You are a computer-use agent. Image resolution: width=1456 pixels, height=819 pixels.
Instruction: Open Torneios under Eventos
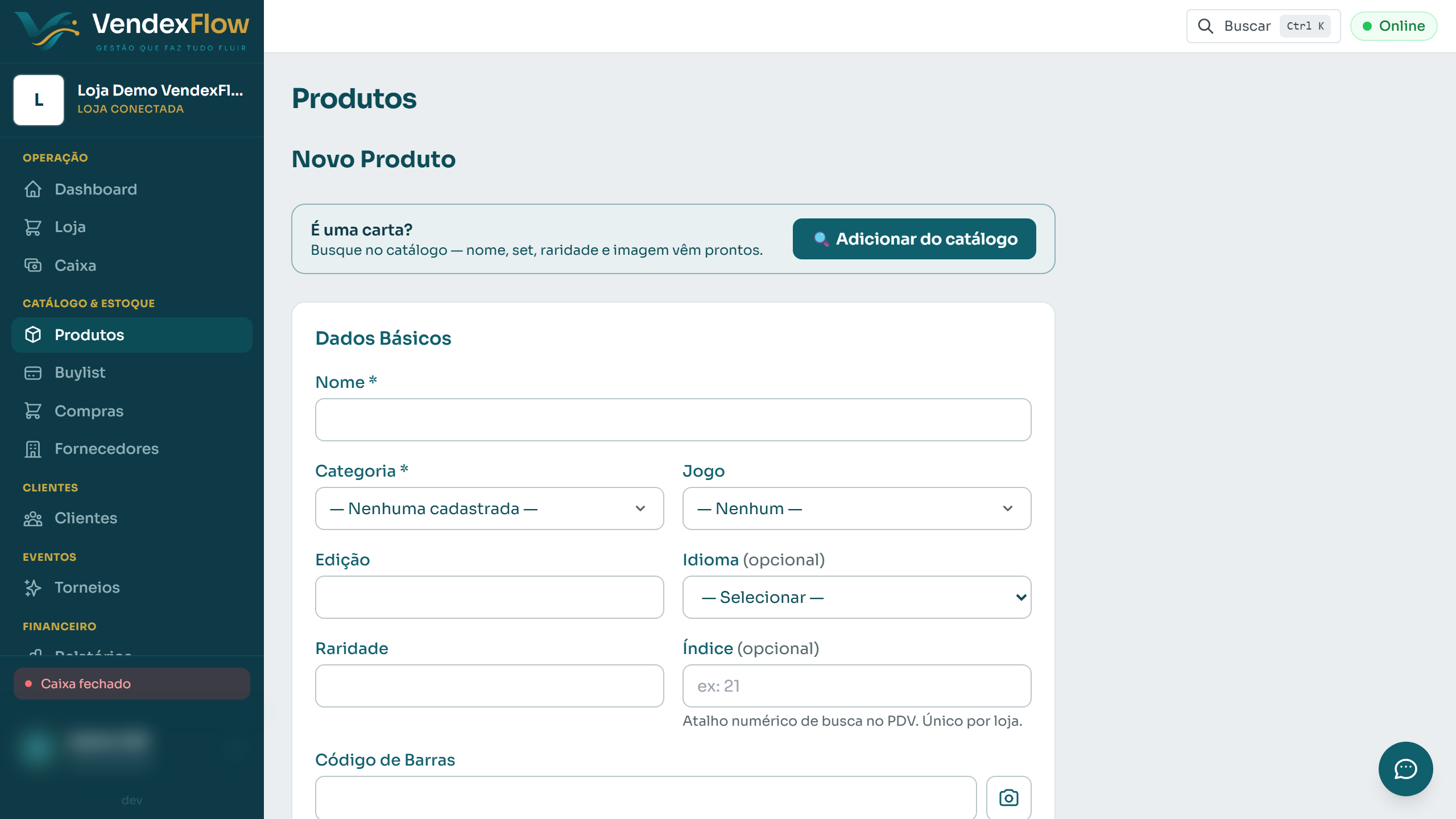(x=132, y=588)
